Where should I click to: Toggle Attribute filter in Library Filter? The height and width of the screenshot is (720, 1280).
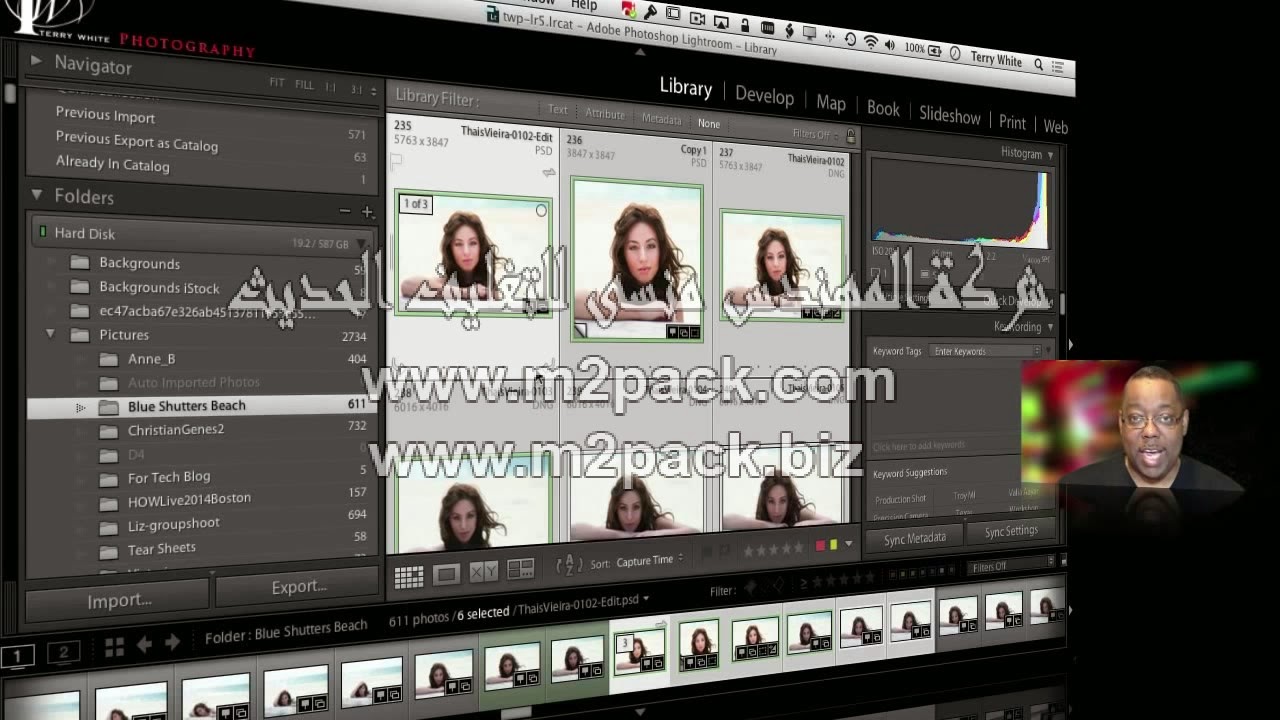(x=605, y=115)
